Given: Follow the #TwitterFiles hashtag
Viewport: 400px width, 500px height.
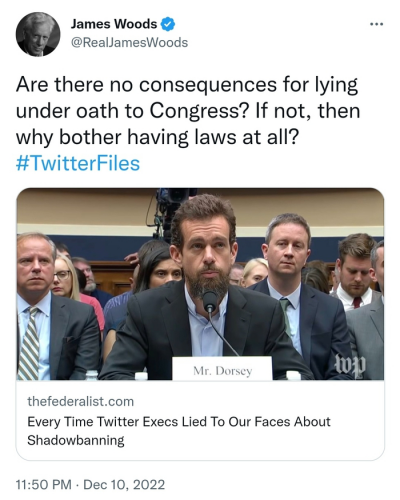Looking at the screenshot, I should coord(78,164).
